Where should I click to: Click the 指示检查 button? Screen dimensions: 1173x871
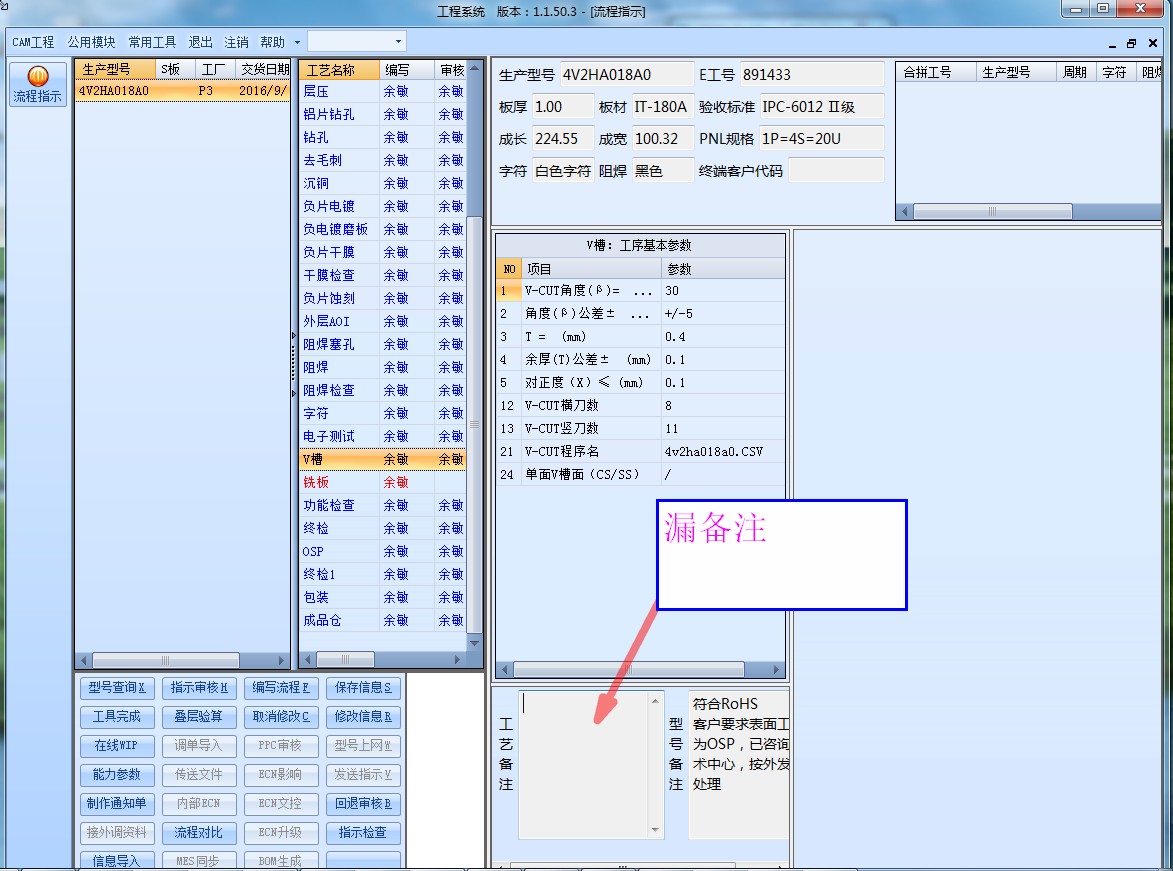pyautogui.click(x=363, y=833)
